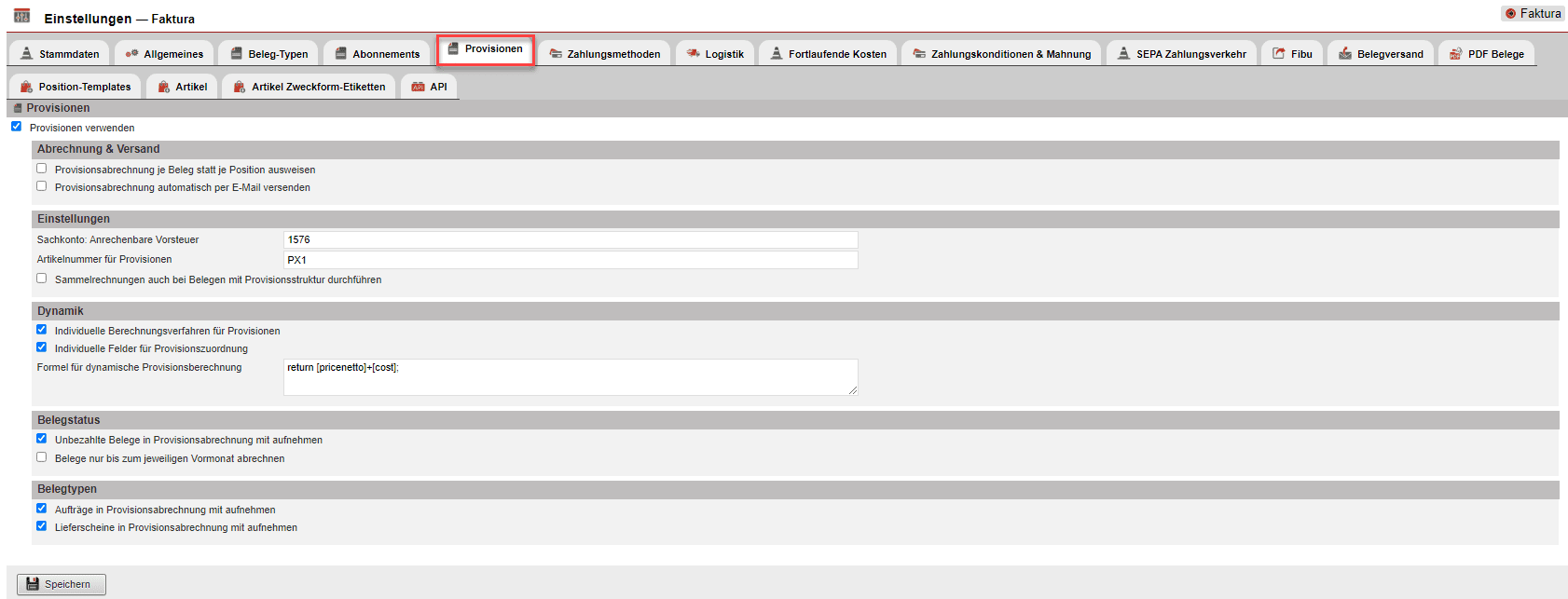Uncheck 'Lieferscheine in Provisionsabrechnung mit aufnehmen'
This screenshot has height=599, width=1568.
(x=41, y=526)
